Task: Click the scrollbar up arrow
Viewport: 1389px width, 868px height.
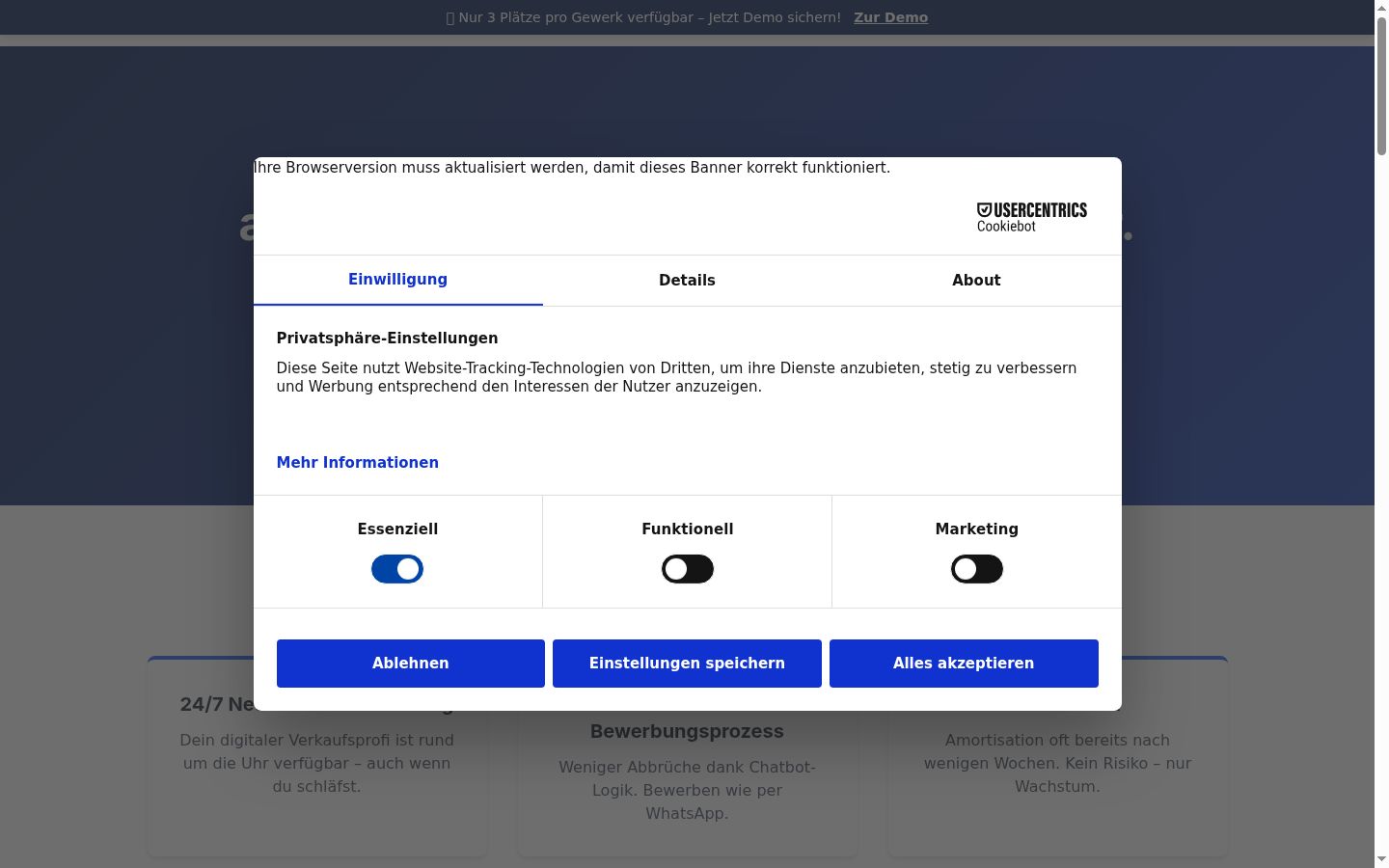Action: pos(1381,8)
